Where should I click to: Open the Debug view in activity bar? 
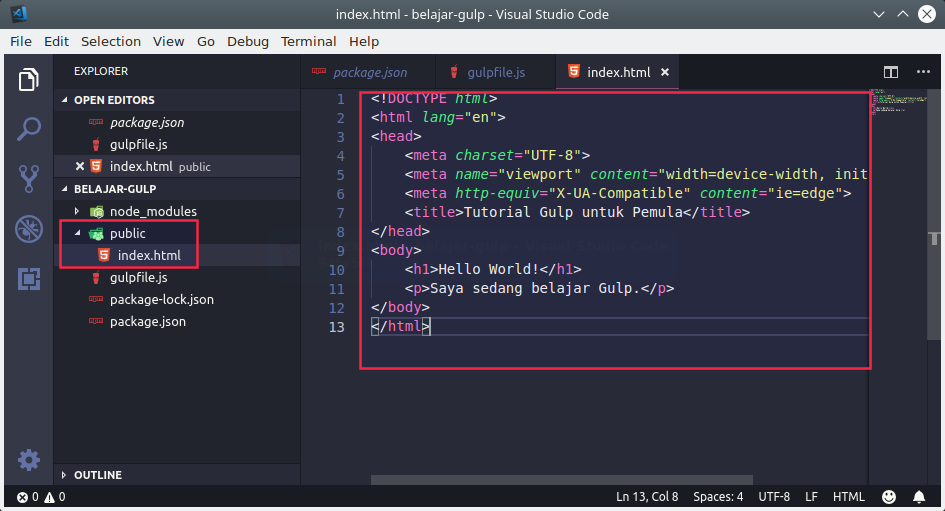point(28,229)
